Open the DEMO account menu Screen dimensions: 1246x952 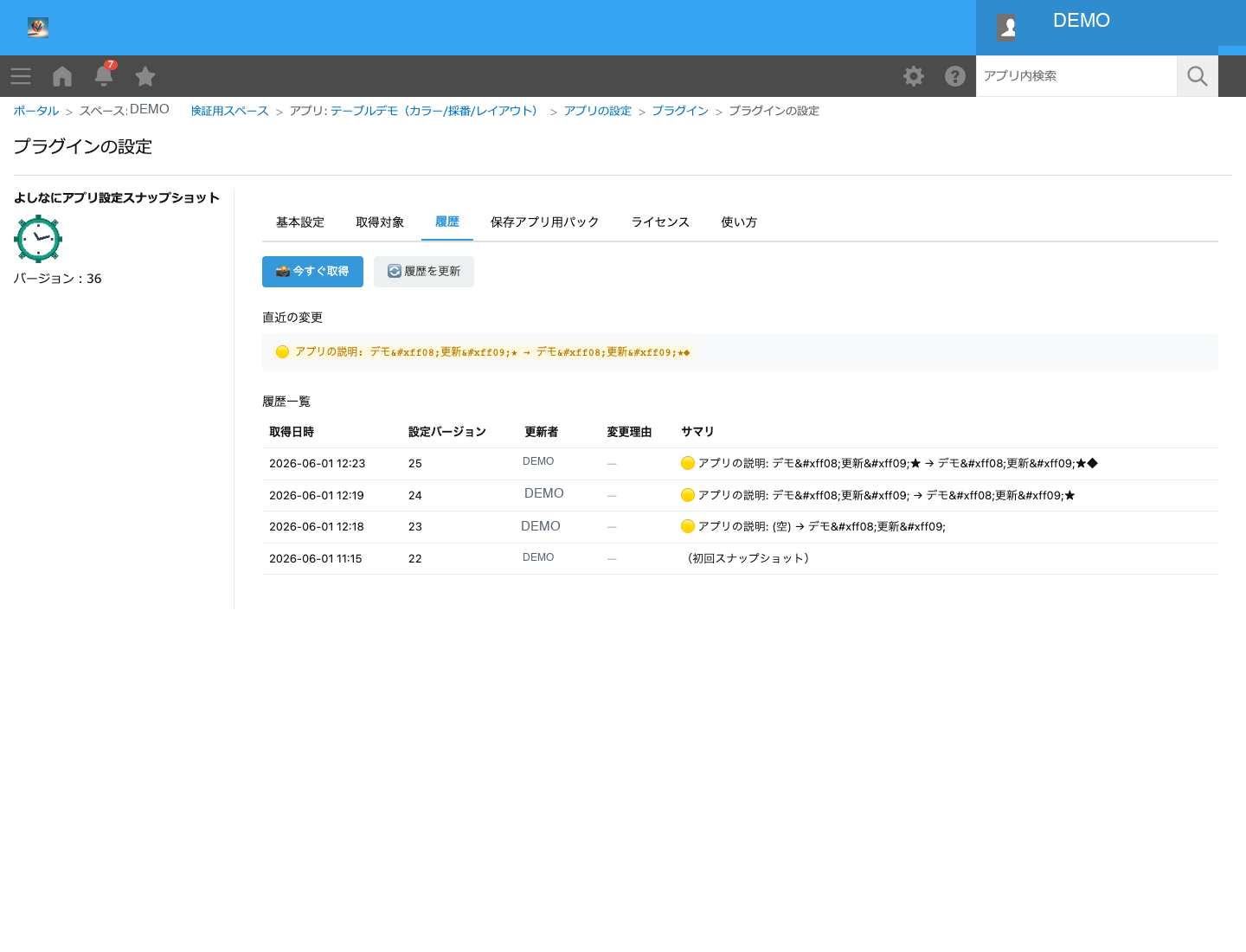coord(1081,21)
